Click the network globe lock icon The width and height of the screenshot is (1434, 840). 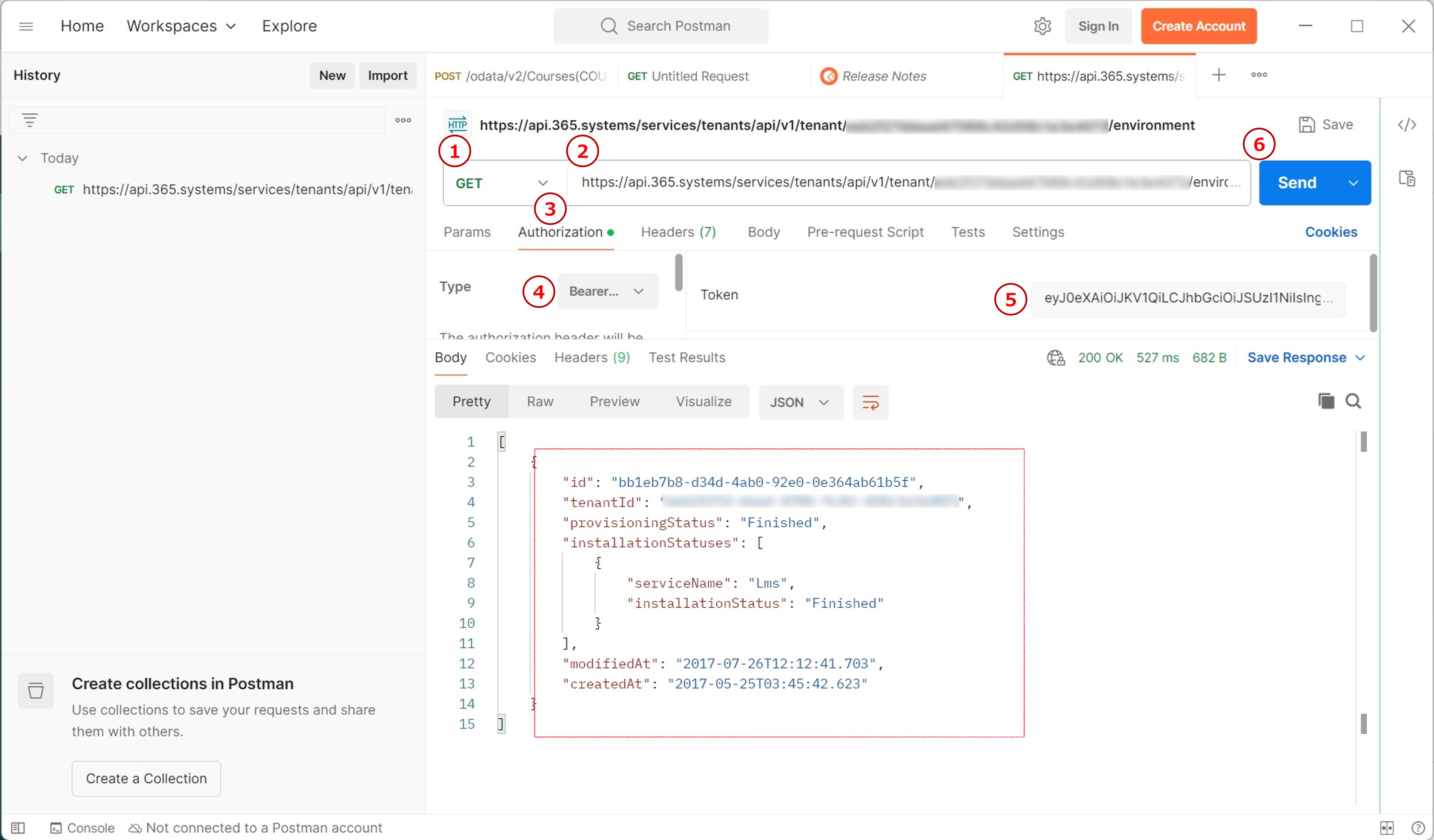tap(1056, 358)
